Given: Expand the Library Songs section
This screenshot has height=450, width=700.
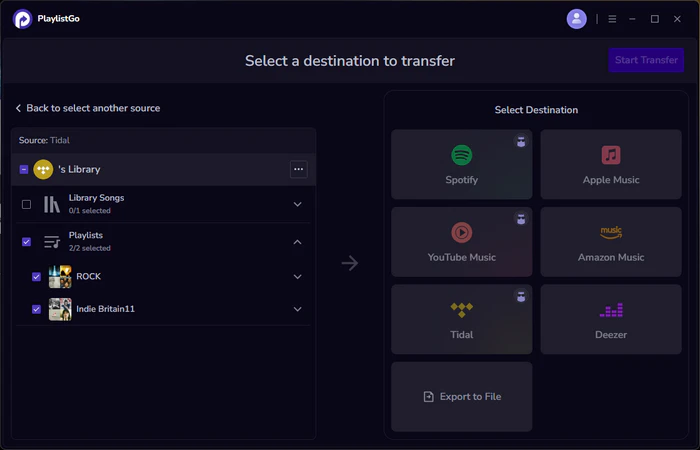Looking at the screenshot, I should pos(297,204).
